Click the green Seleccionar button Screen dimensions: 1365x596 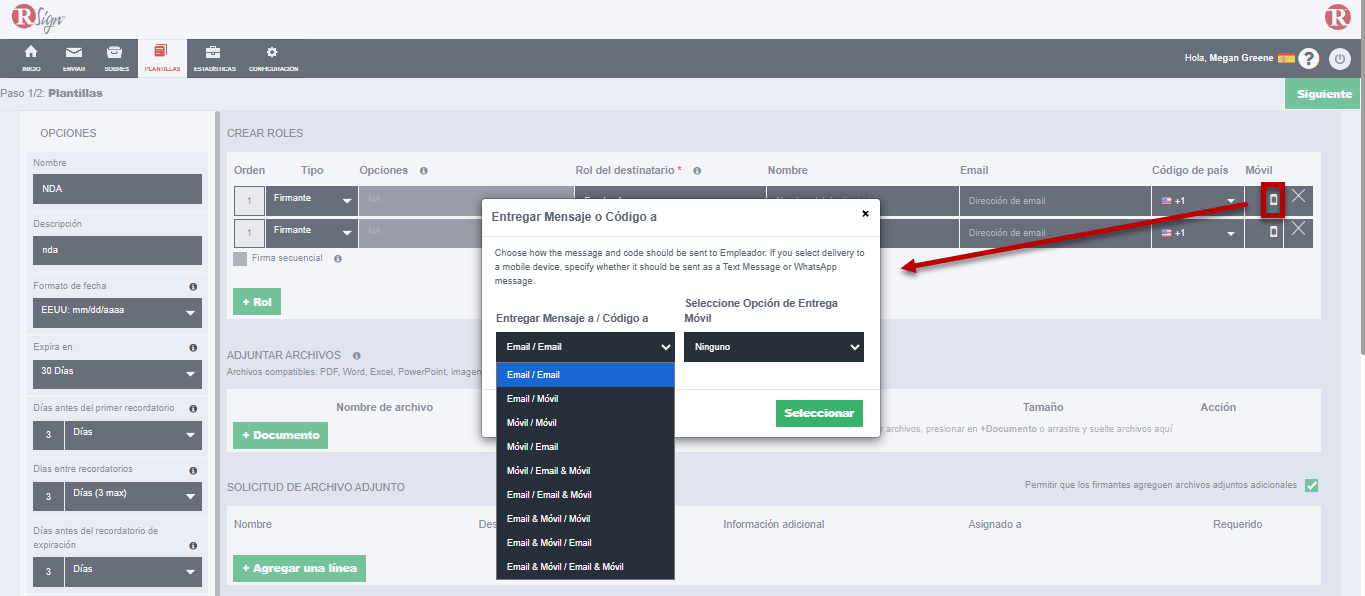coord(818,414)
